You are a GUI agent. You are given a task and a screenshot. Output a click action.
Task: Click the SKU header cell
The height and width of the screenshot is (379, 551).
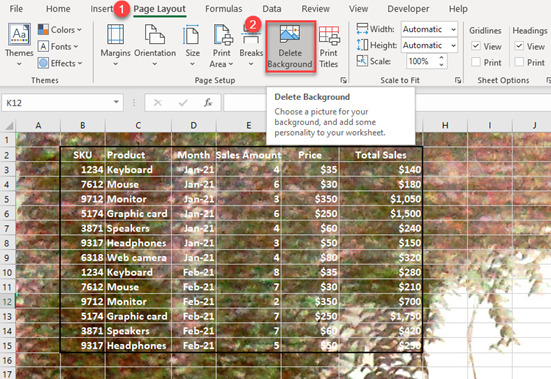click(x=83, y=155)
